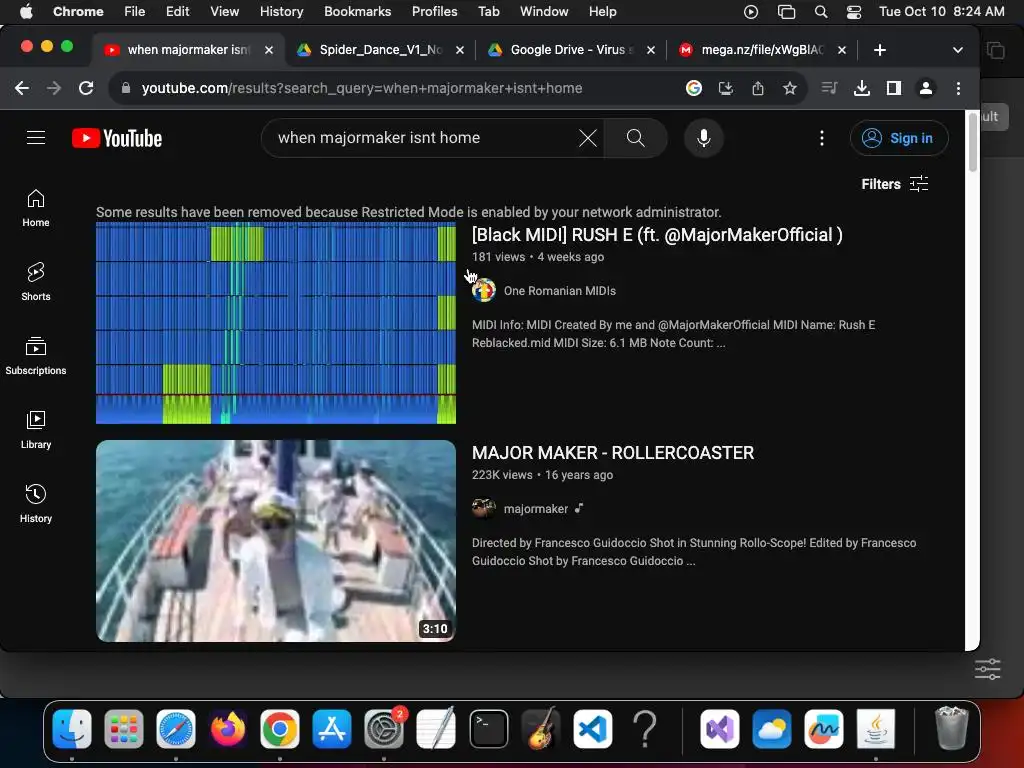The height and width of the screenshot is (768, 1024).
Task: Share this page via the share icon
Action: [x=758, y=88]
